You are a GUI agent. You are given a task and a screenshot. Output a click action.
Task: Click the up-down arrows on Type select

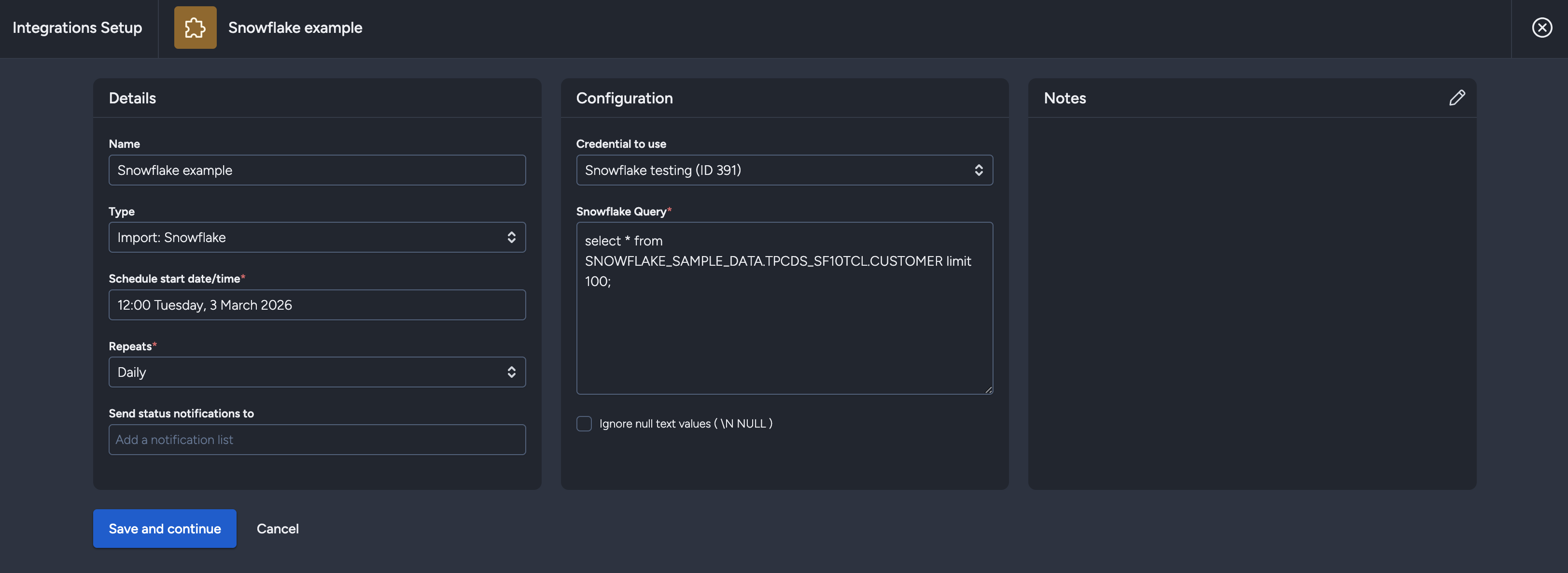[x=511, y=238]
